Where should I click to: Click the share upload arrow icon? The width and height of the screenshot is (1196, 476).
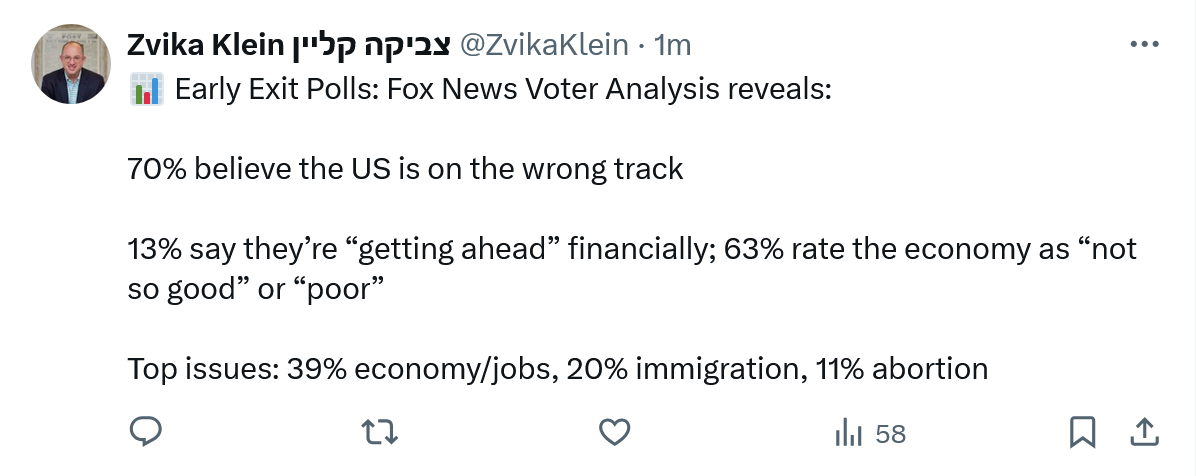1143,432
